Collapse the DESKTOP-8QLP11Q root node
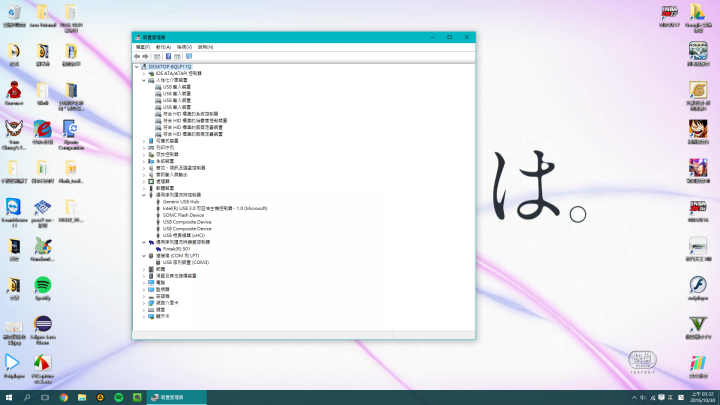 (x=137, y=67)
